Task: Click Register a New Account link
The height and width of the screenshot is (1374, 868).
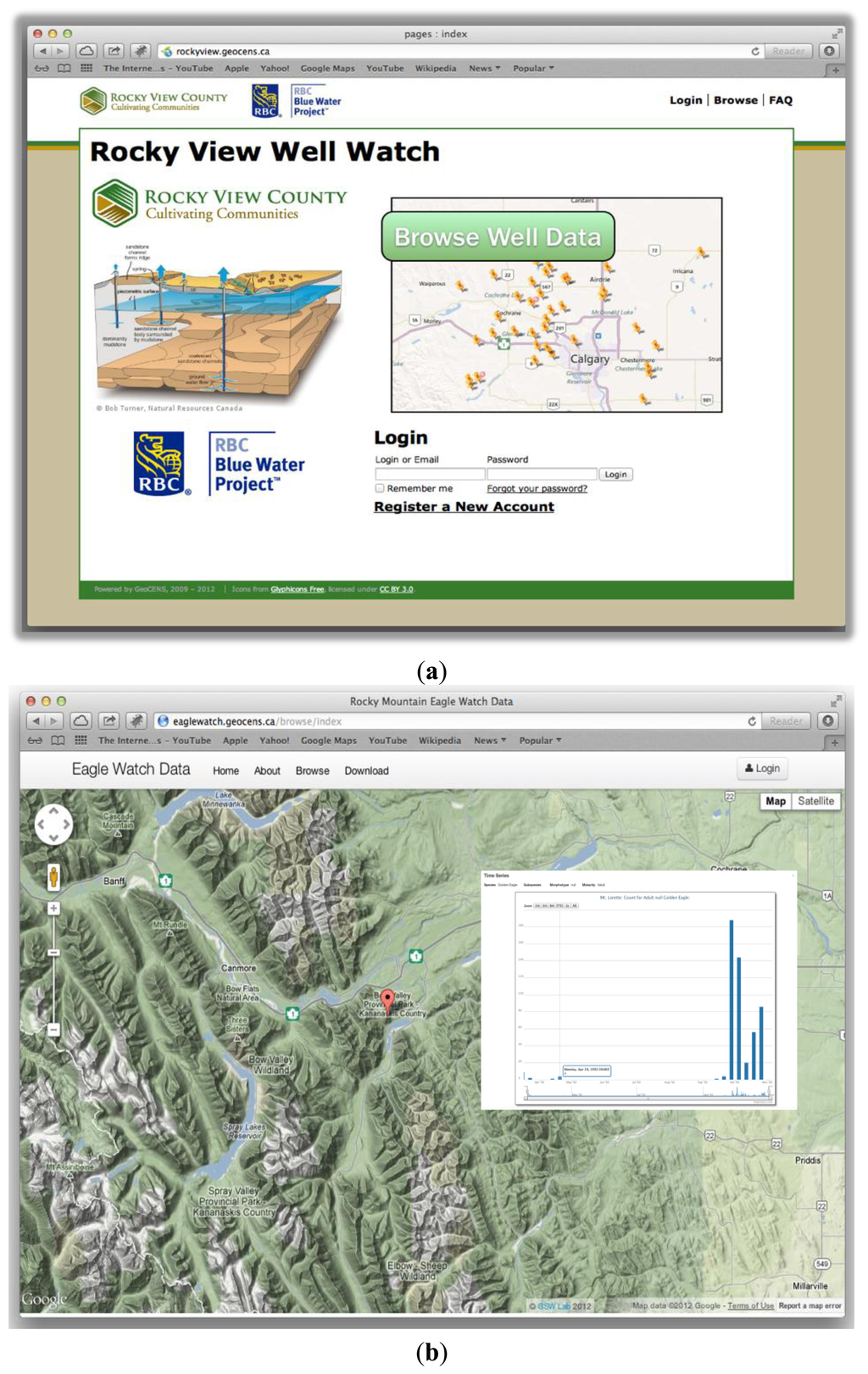Action: (464, 506)
